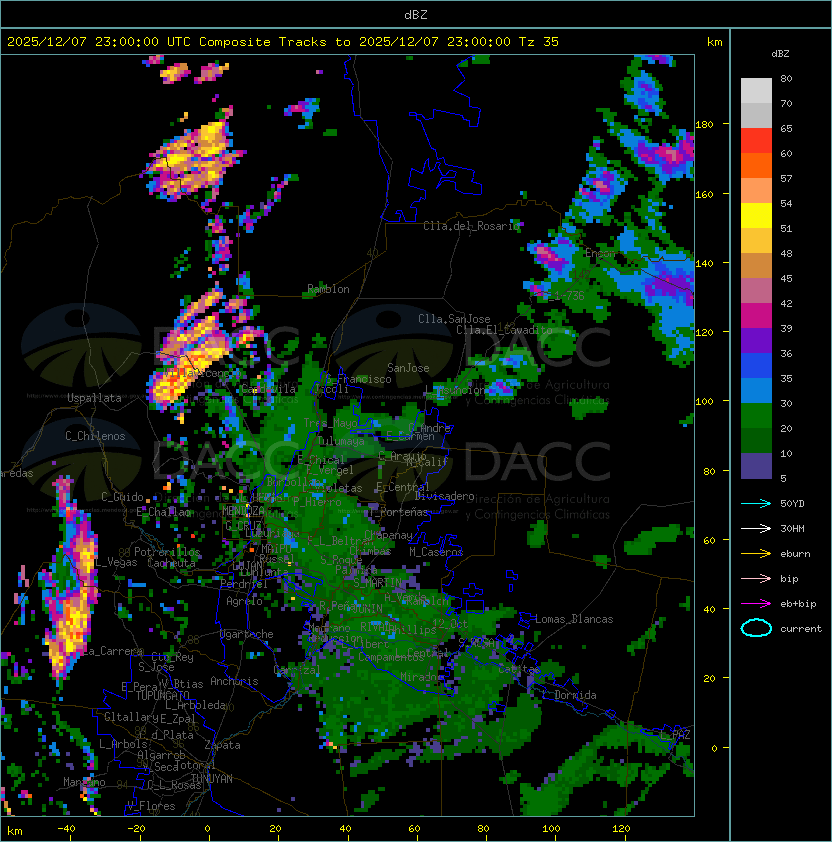The image size is (832, 842).
Task: Click the '120' tick on horizontal axis
Action: [621, 829]
